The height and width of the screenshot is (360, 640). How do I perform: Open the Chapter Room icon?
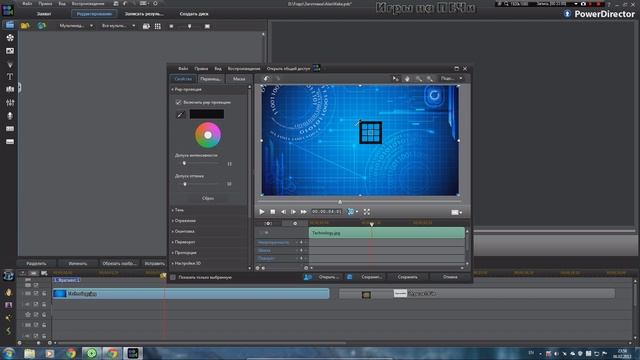pyautogui.click(x=10, y=129)
